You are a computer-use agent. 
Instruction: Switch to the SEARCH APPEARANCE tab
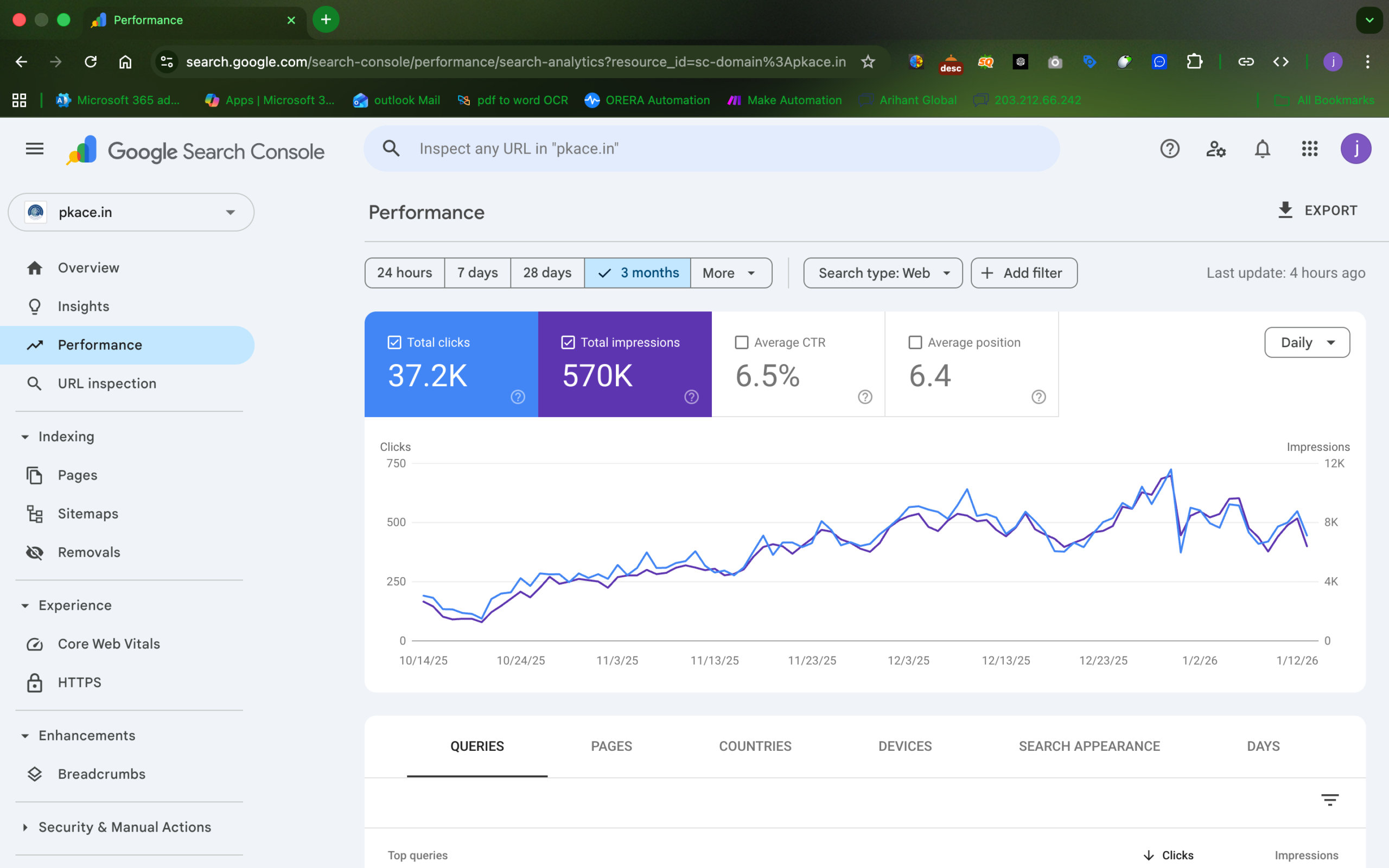pyautogui.click(x=1089, y=746)
